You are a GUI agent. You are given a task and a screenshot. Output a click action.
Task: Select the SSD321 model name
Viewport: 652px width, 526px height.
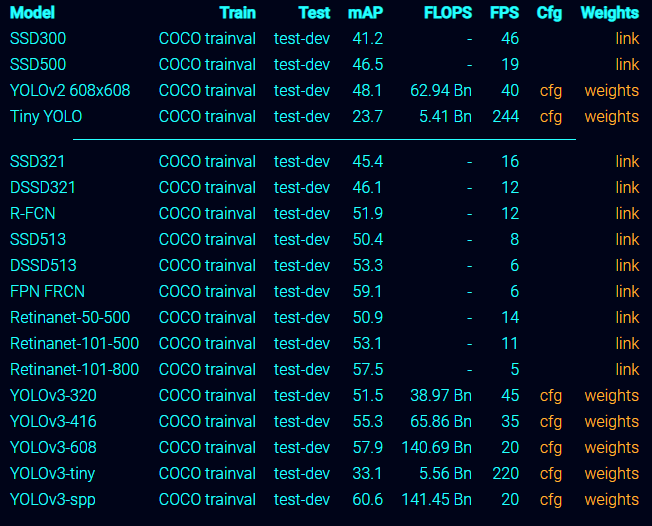[37, 161]
